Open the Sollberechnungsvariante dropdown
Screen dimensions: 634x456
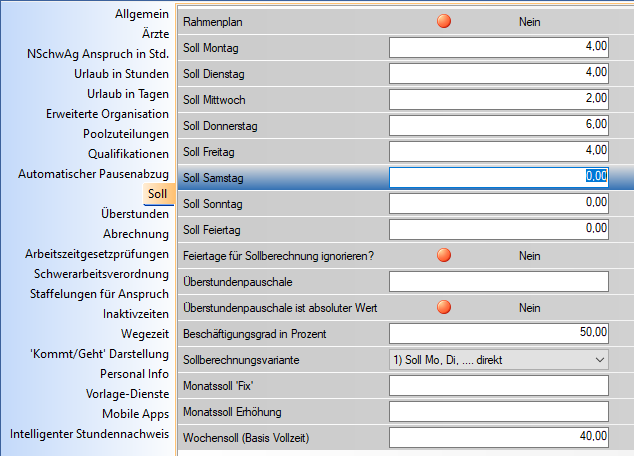coord(498,359)
